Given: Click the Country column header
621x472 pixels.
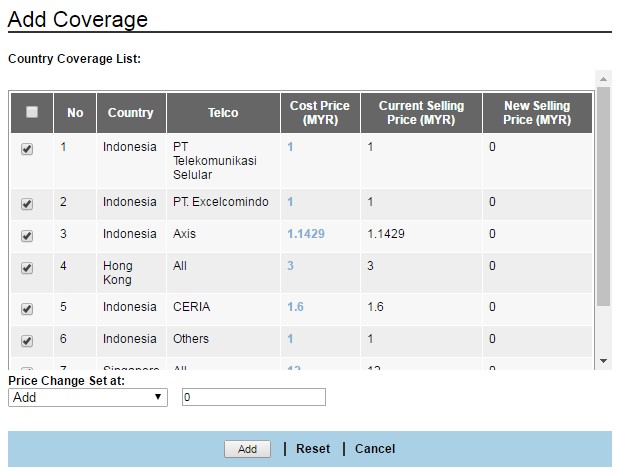Looking at the screenshot, I should pyautogui.click(x=131, y=113).
